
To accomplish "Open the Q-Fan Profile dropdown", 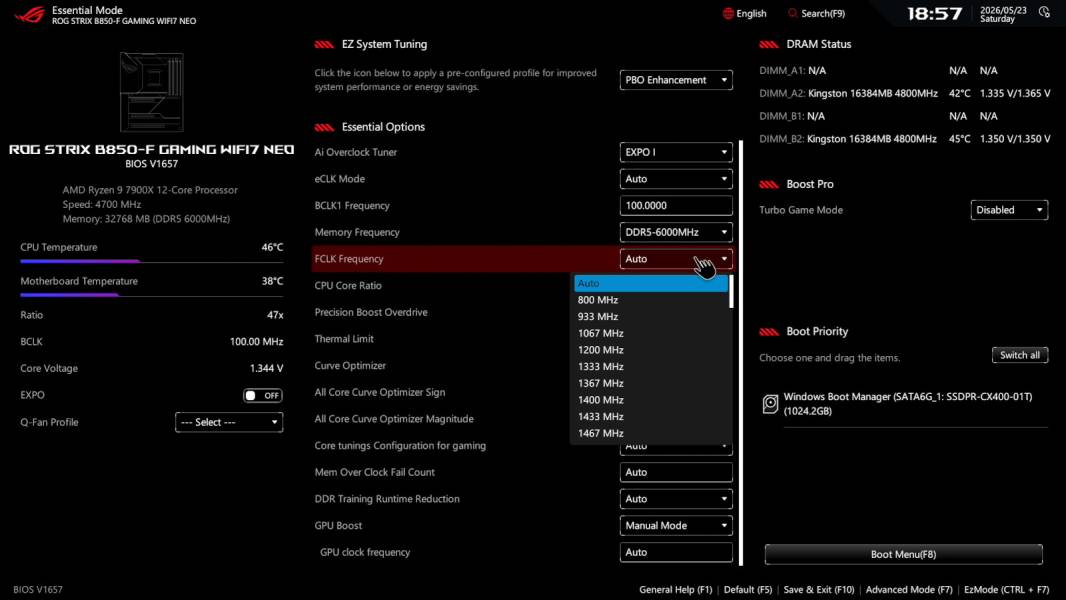I will point(229,422).
